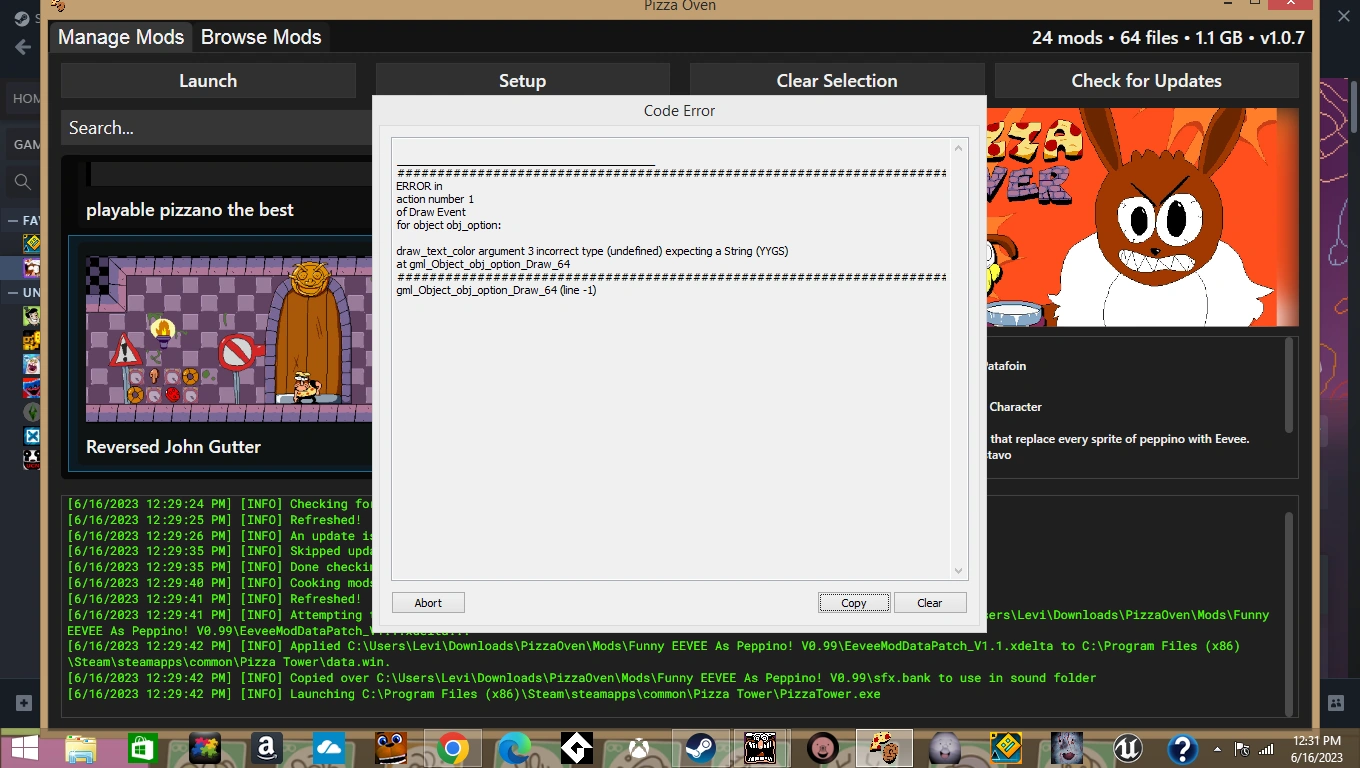Abort the Code Error dialog

[427, 602]
